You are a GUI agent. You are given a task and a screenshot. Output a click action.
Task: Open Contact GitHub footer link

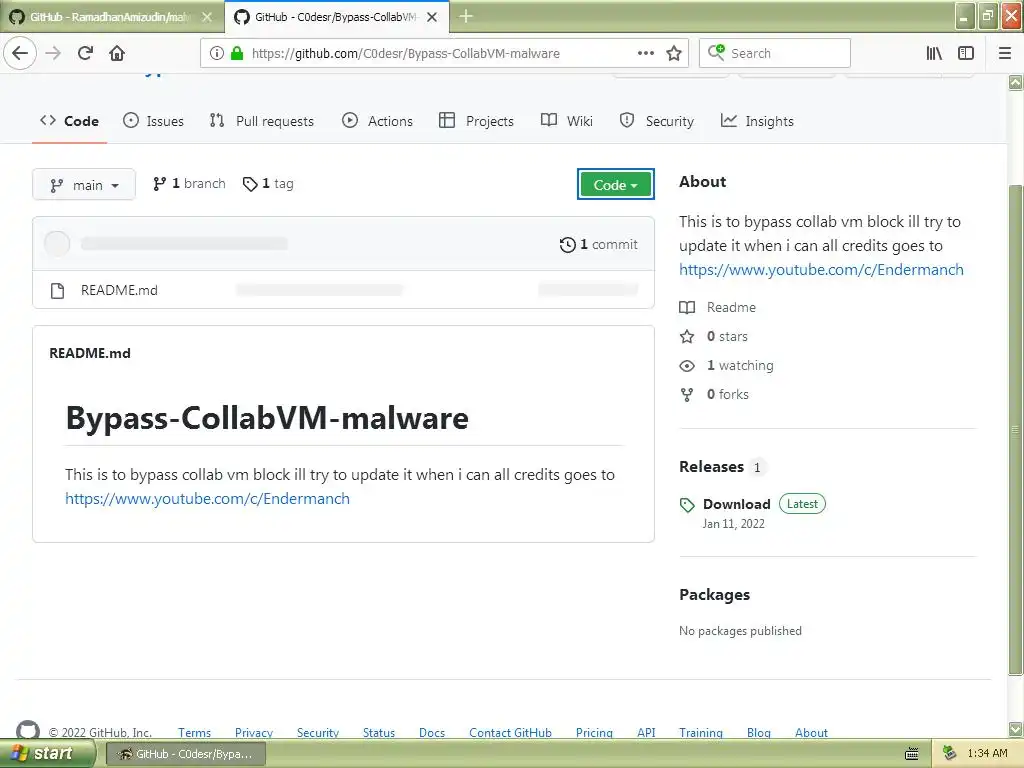(510, 733)
